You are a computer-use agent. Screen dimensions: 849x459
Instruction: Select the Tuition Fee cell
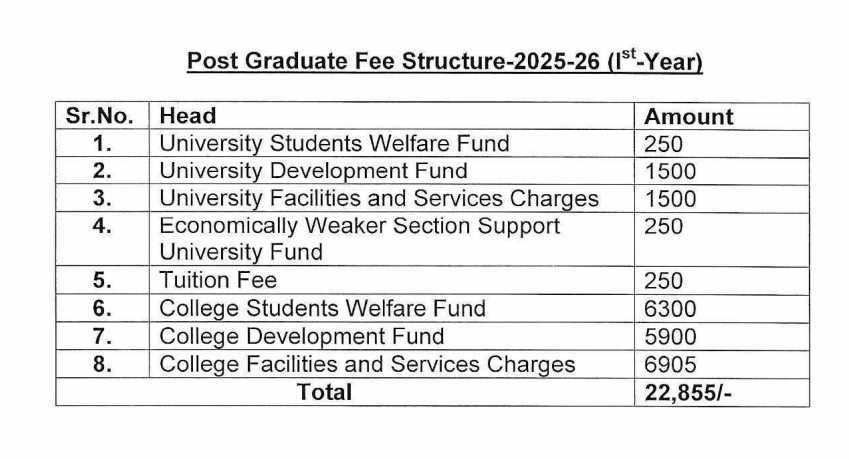218,281
